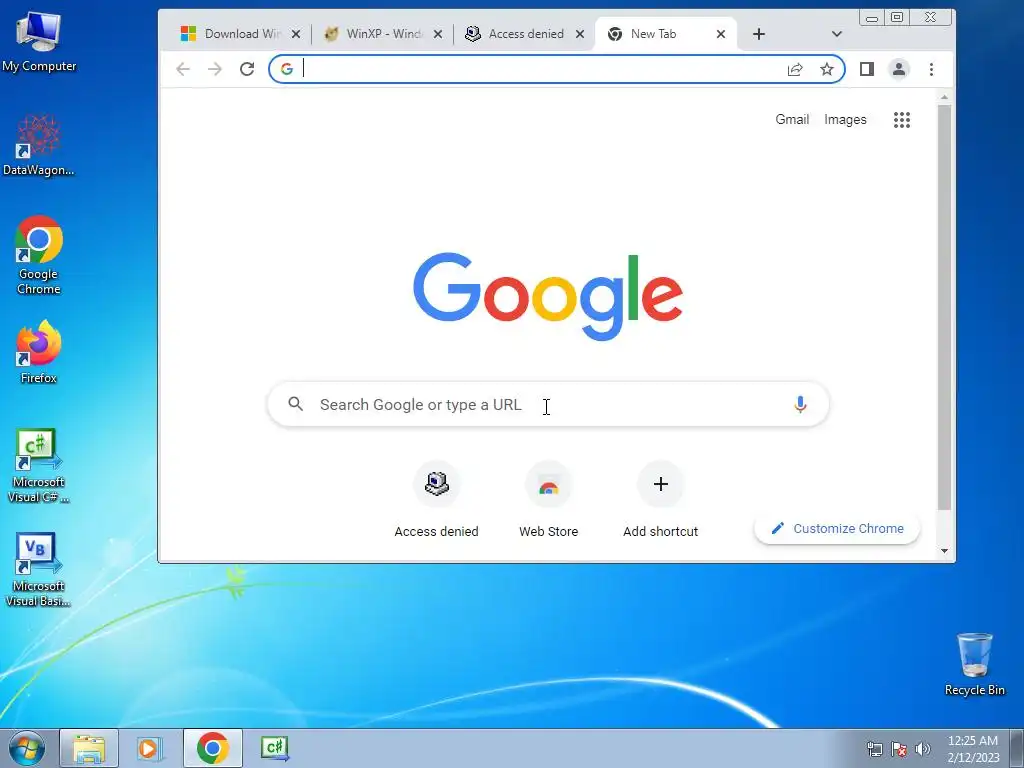The image size is (1024, 768).
Task: Go forward with the forward arrow
Action: point(215,69)
